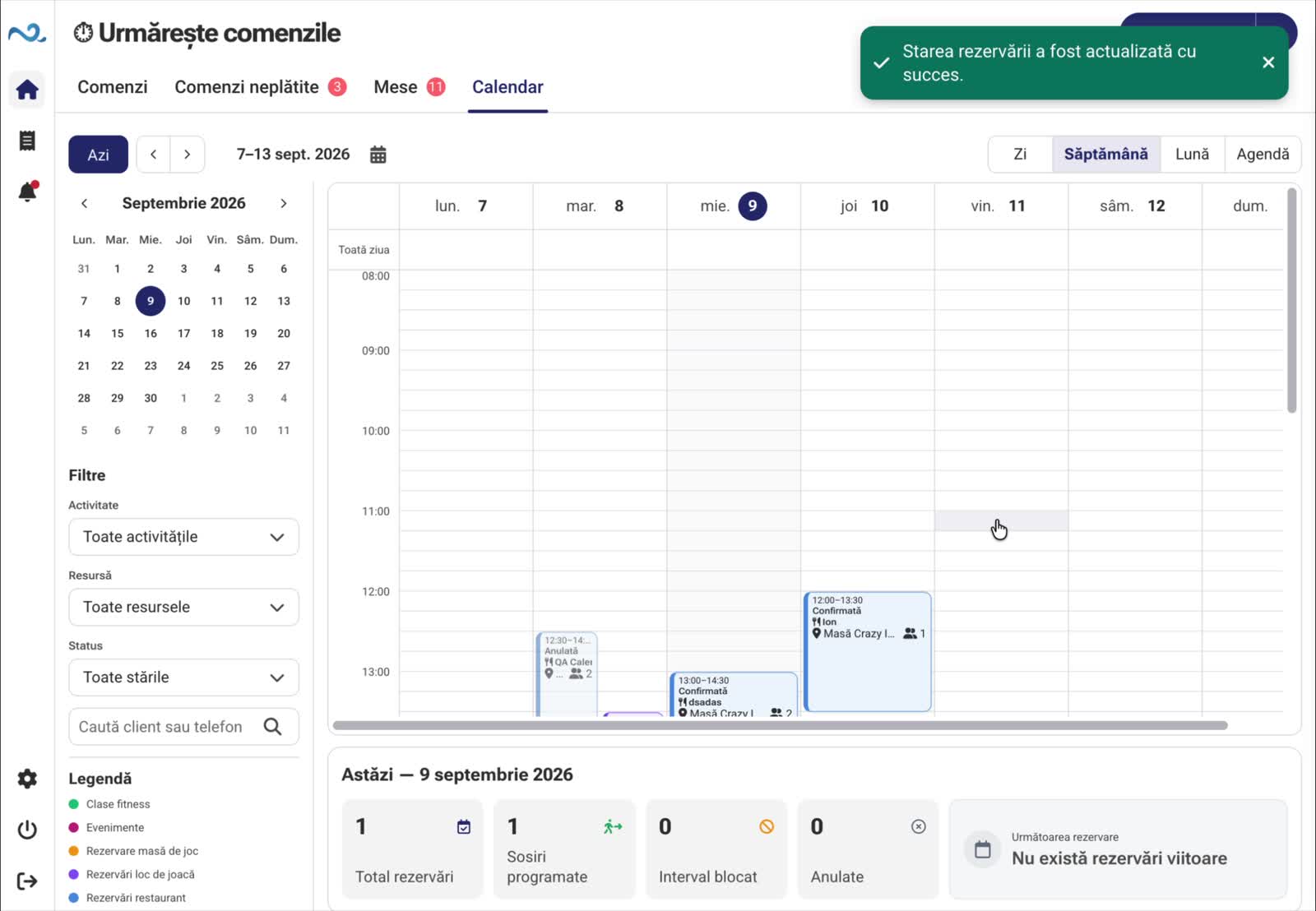This screenshot has height=911, width=1316.
Task: Click the red 3 badge on Comenzi neplătite
Action: [337, 86]
